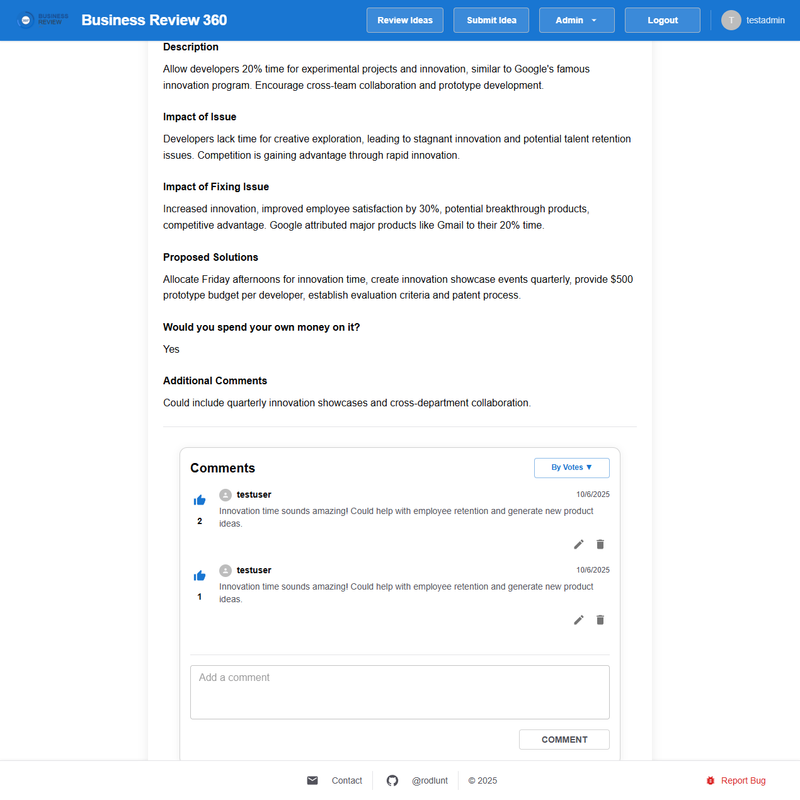The height and width of the screenshot is (800, 800).
Task: Expand the Admin dropdown menu
Action: pos(576,20)
